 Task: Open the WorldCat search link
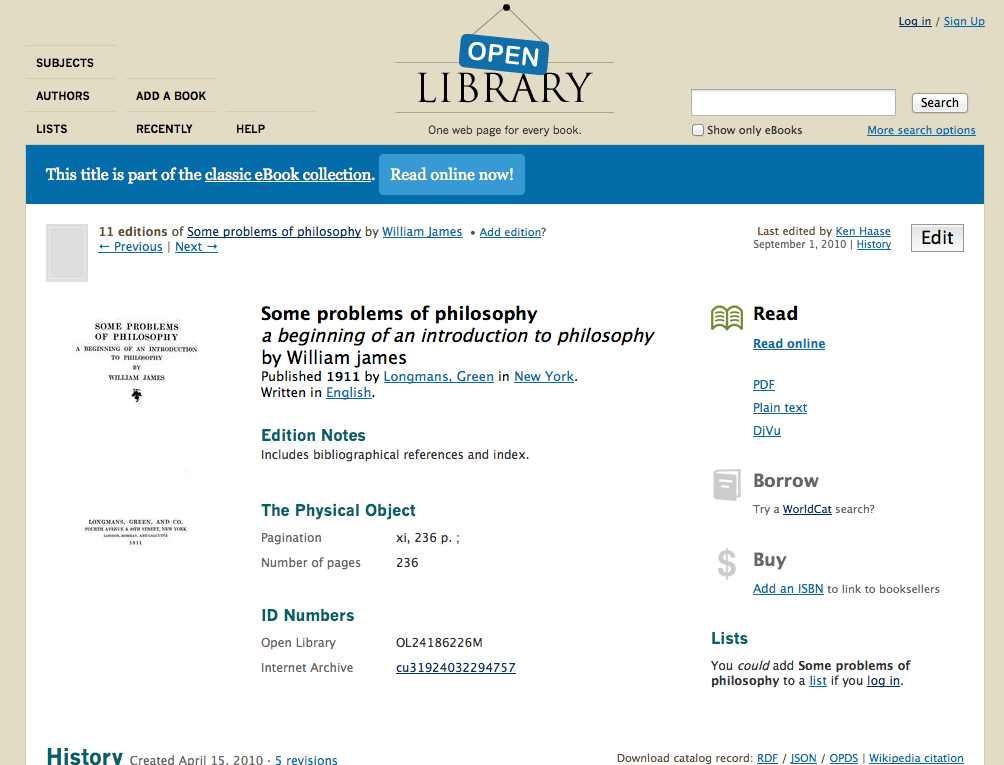807,510
